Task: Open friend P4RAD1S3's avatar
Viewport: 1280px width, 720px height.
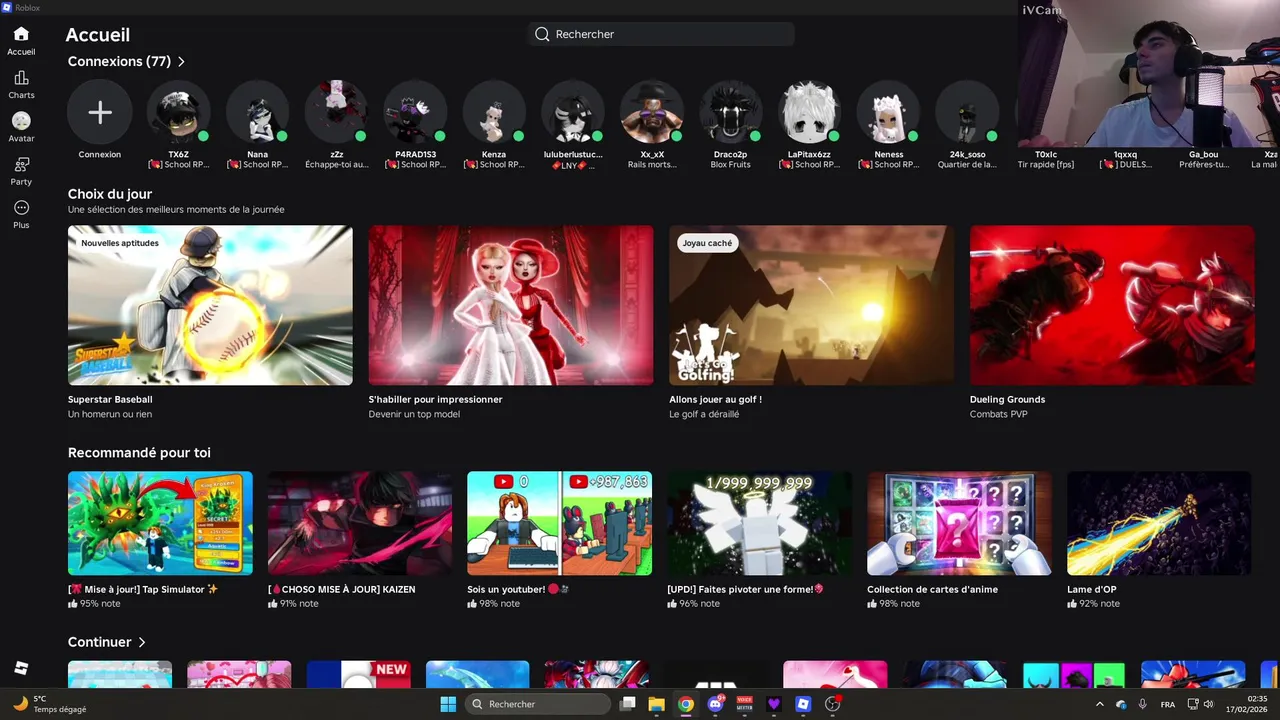Action: (x=415, y=112)
